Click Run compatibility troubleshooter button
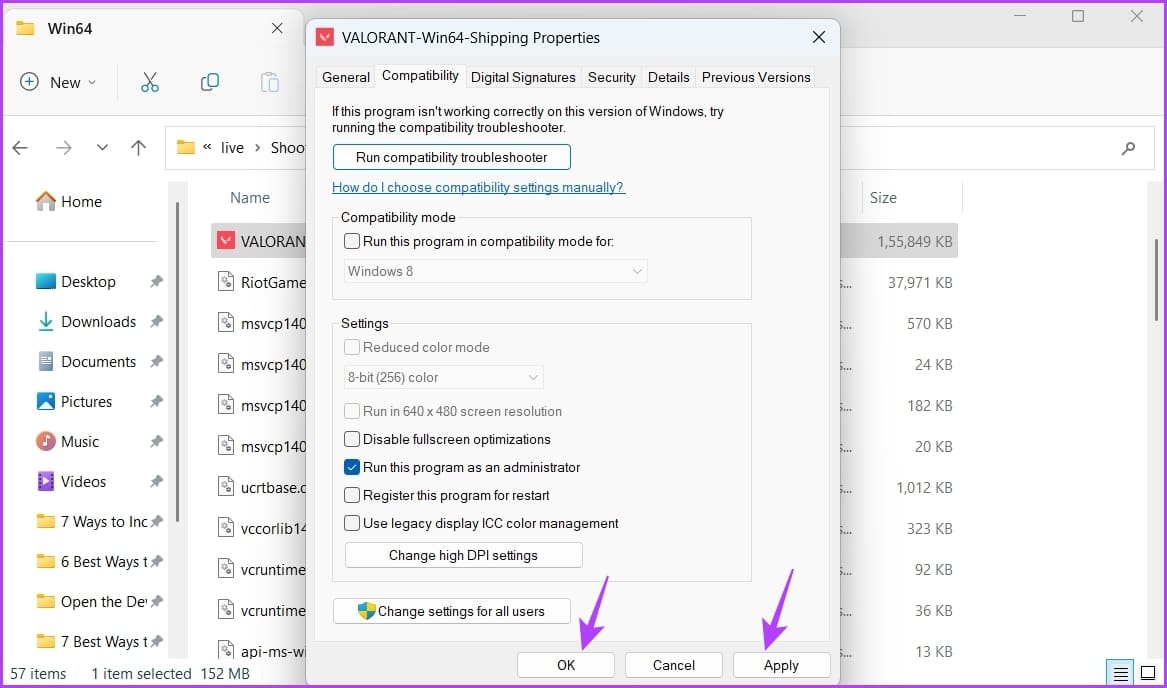Viewport: 1167px width, 688px height. coord(452,157)
